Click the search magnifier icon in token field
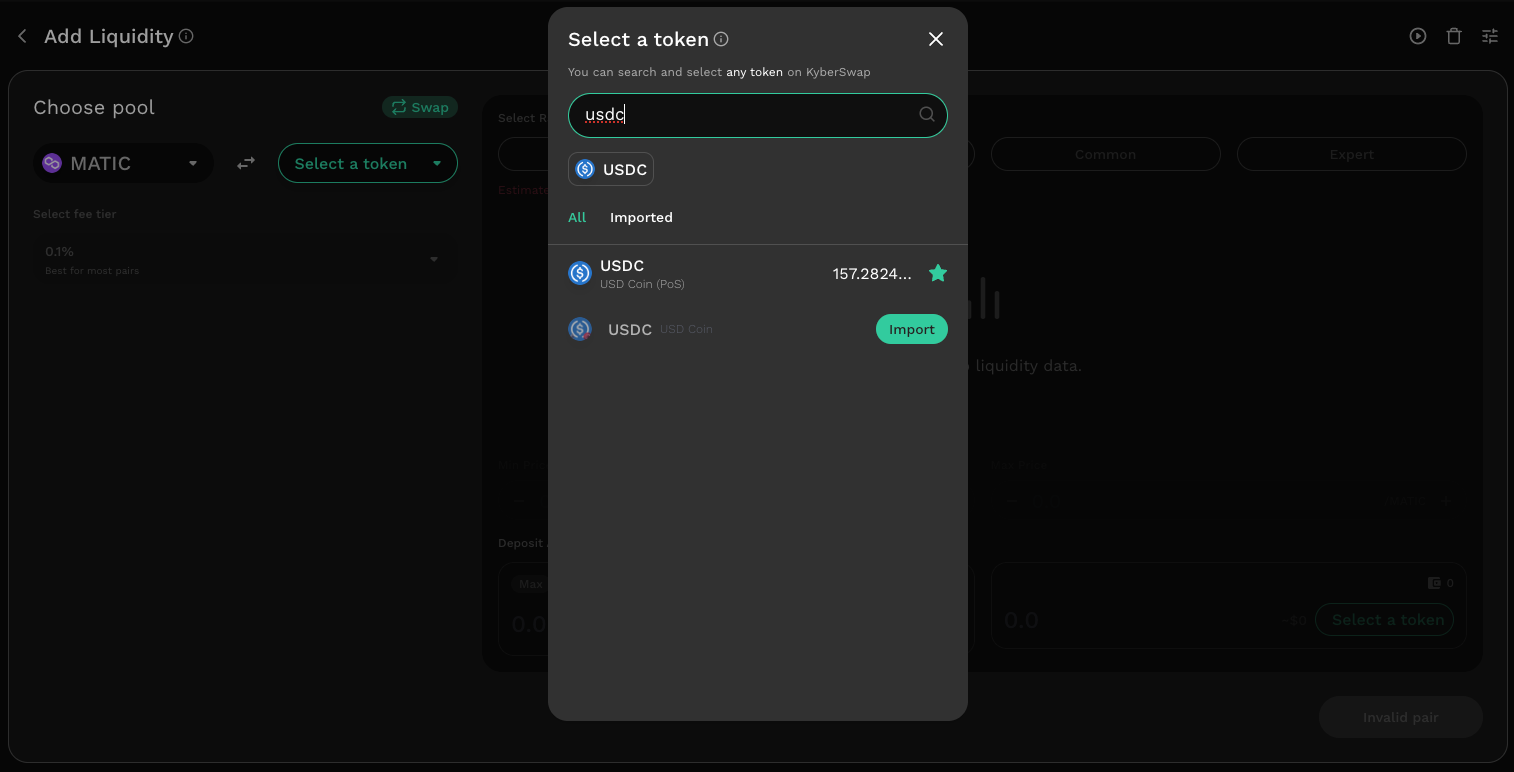 point(927,114)
